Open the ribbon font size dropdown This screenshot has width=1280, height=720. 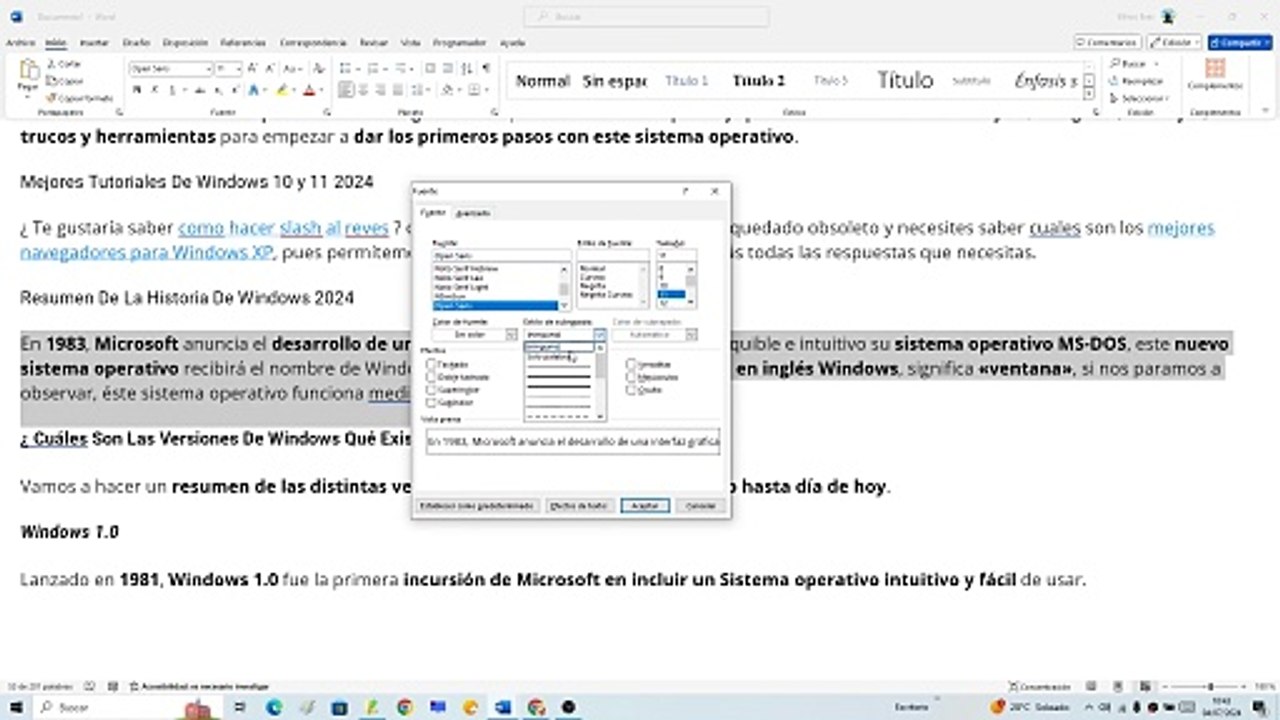pyautogui.click(x=237, y=68)
